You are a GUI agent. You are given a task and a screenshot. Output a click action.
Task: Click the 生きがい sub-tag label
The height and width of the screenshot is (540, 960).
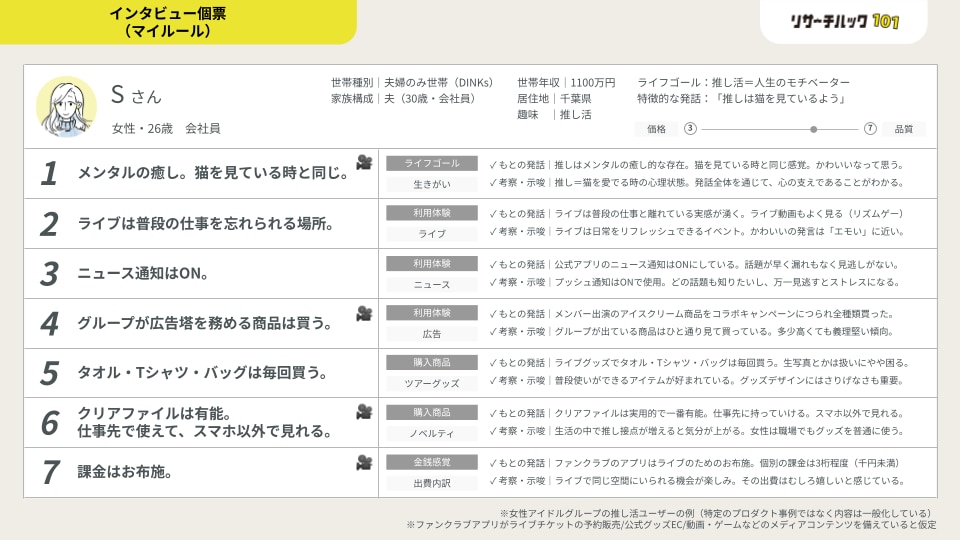pyautogui.click(x=432, y=184)
